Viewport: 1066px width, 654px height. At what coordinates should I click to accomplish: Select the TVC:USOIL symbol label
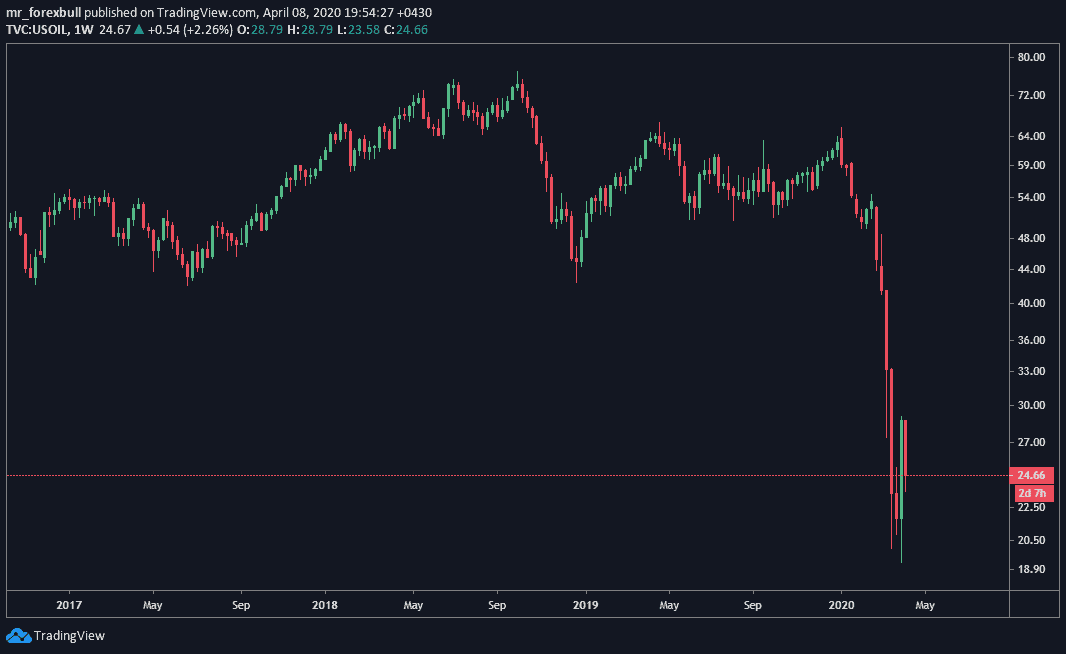(x=39, y=30)
